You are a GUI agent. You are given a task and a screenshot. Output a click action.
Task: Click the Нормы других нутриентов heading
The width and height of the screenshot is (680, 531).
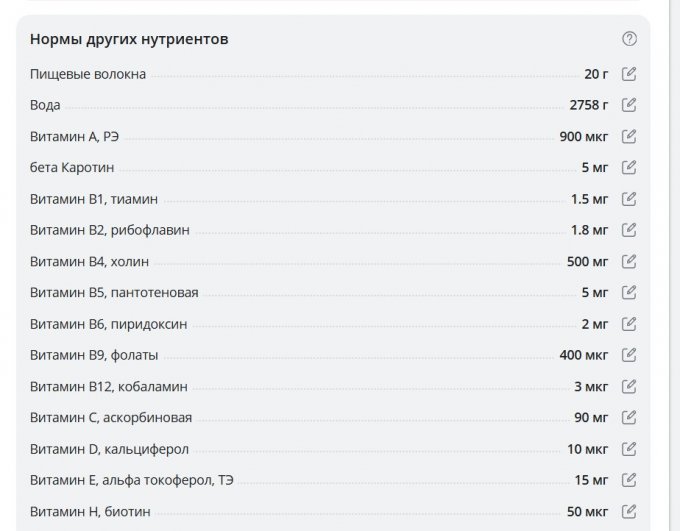[x=129, y=40]
